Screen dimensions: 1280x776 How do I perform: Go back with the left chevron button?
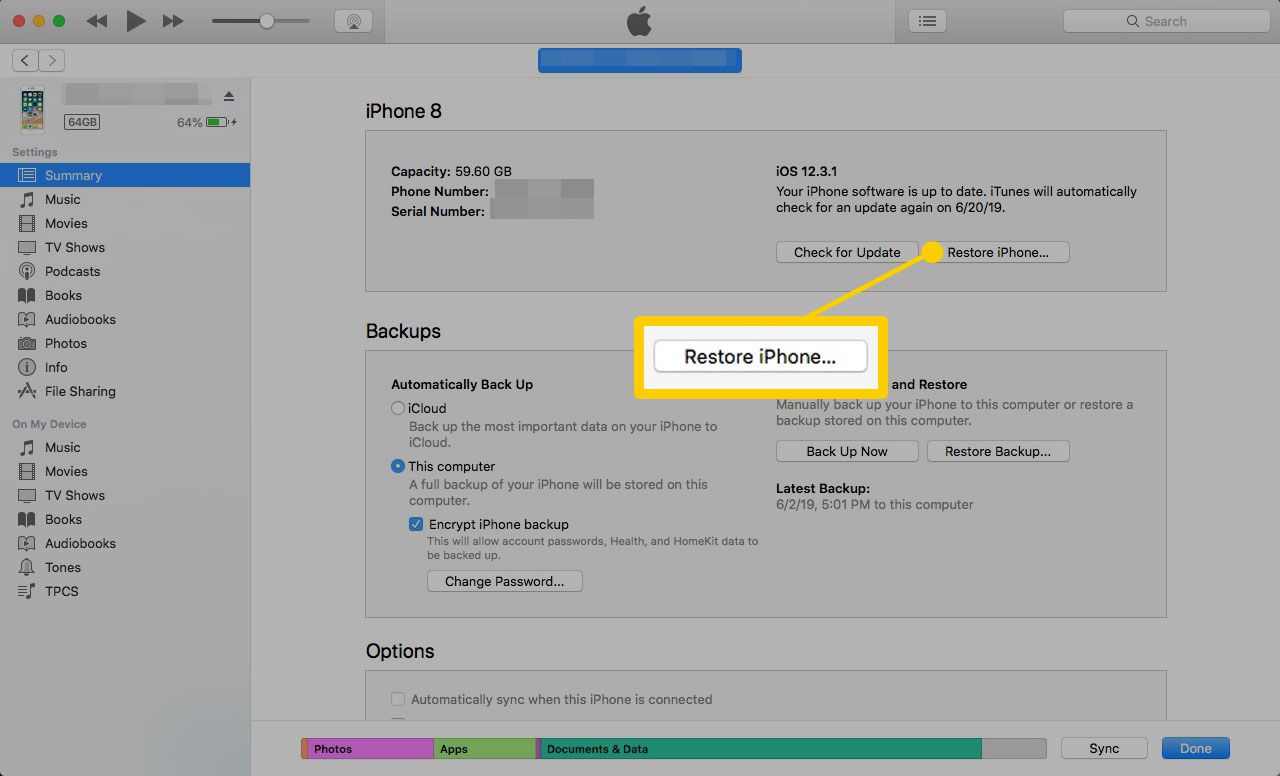point(26,61)
